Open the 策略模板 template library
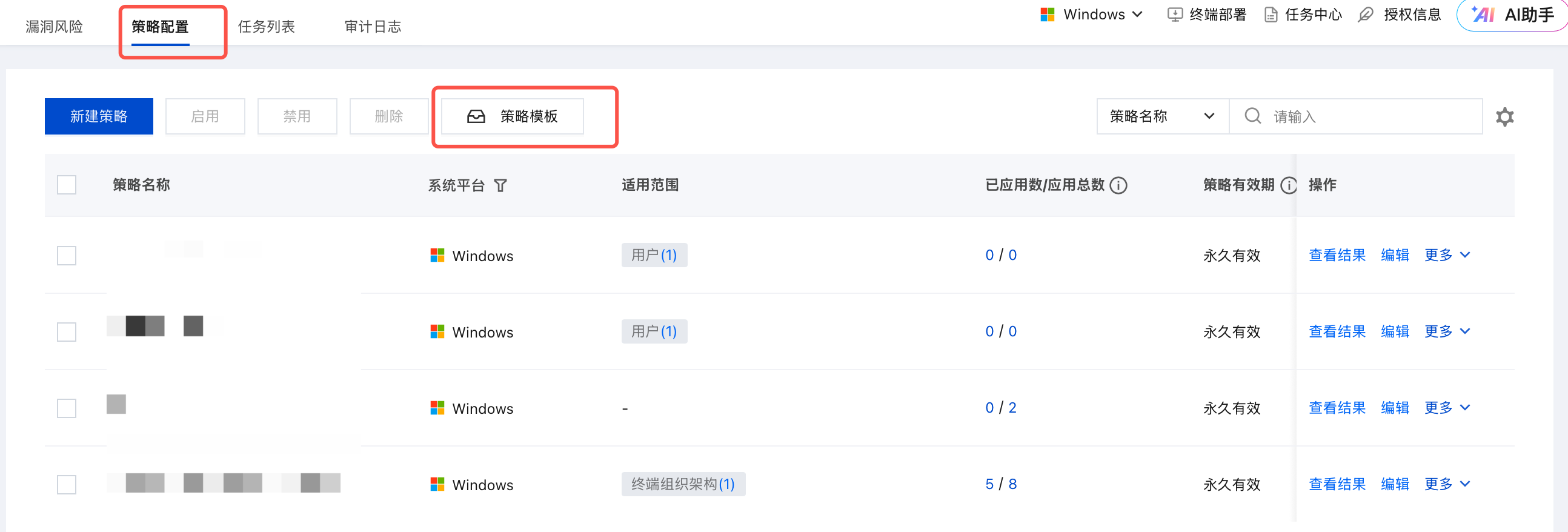Image resolution: width=1568 pixels, height=532 pixels. click(x=513, y=116)
